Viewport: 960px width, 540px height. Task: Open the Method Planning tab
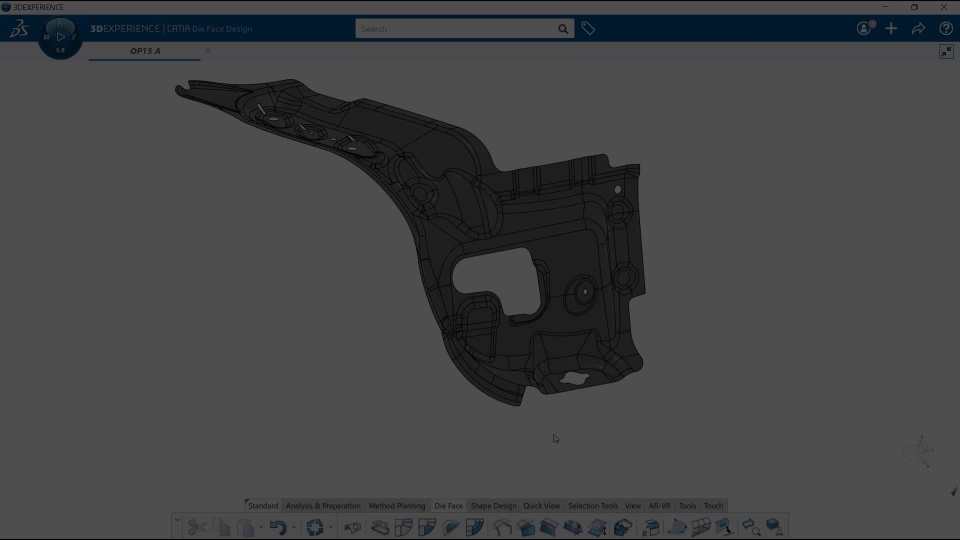pyautogui.click(x=397, y=506)
